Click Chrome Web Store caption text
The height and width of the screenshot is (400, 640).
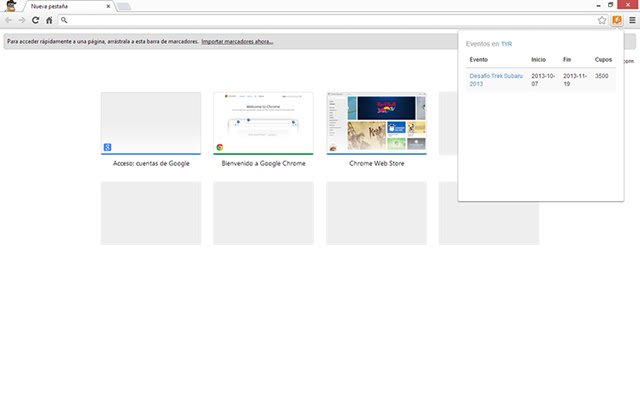[376, 163]
